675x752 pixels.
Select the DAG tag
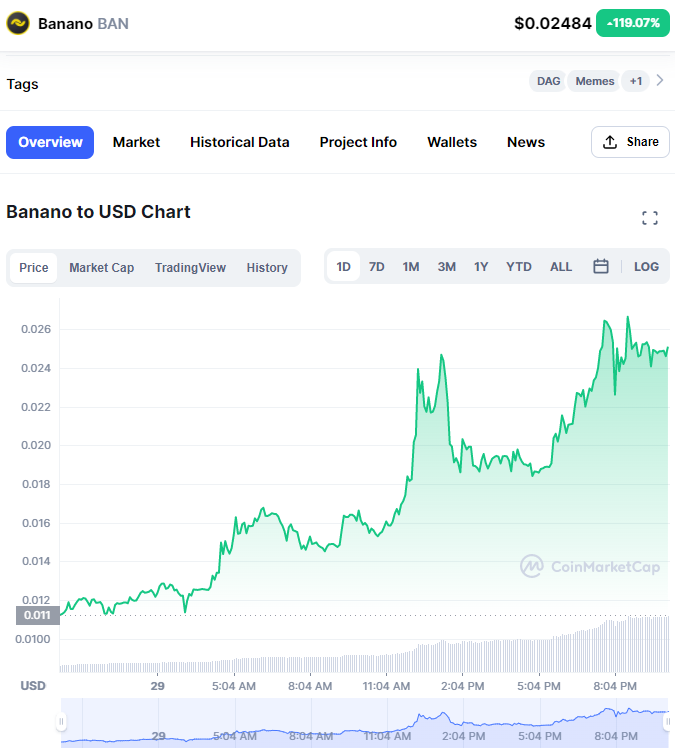point(548,81)
